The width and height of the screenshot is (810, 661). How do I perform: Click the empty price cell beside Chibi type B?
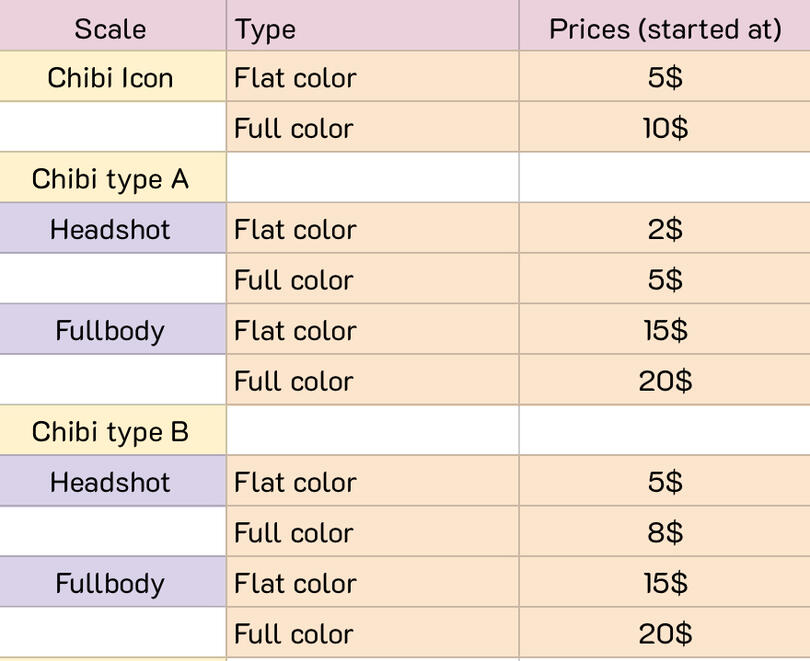coord(664,432)
